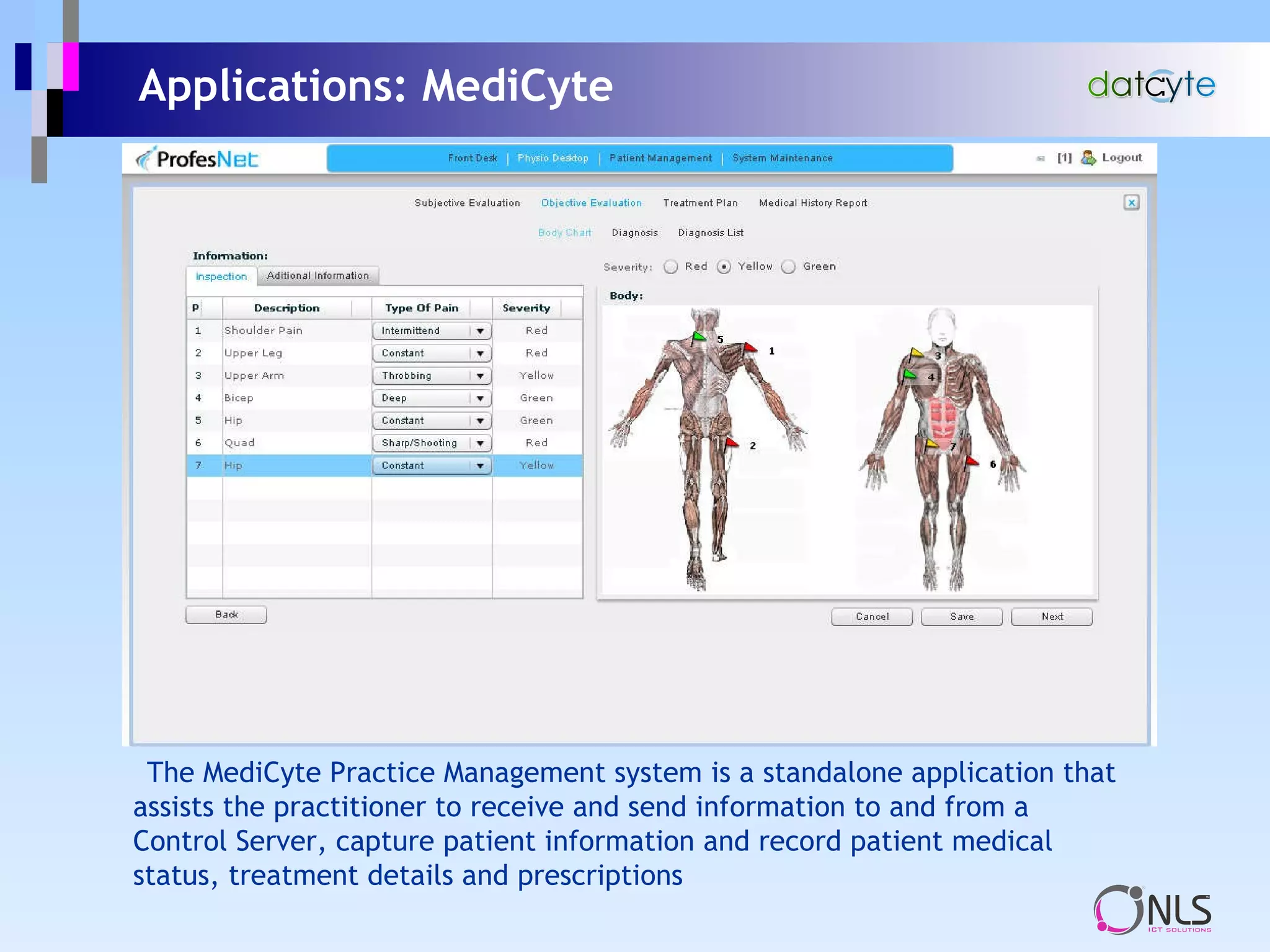Open Throbbing pain type dropdown for Upper Arm
The image size is (1270, 952).
[432, 376]
